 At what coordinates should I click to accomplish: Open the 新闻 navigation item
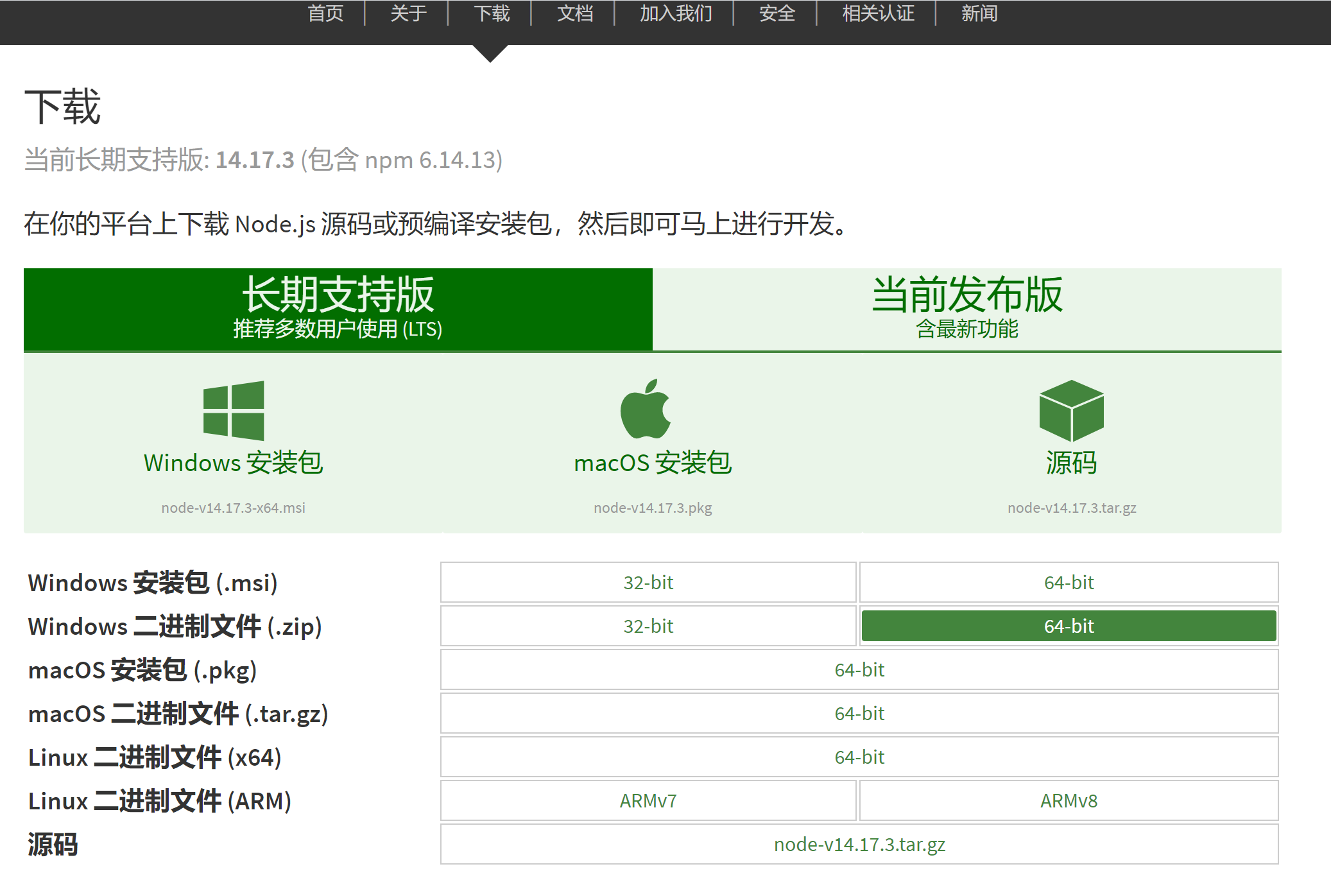(x=979, y=13)
